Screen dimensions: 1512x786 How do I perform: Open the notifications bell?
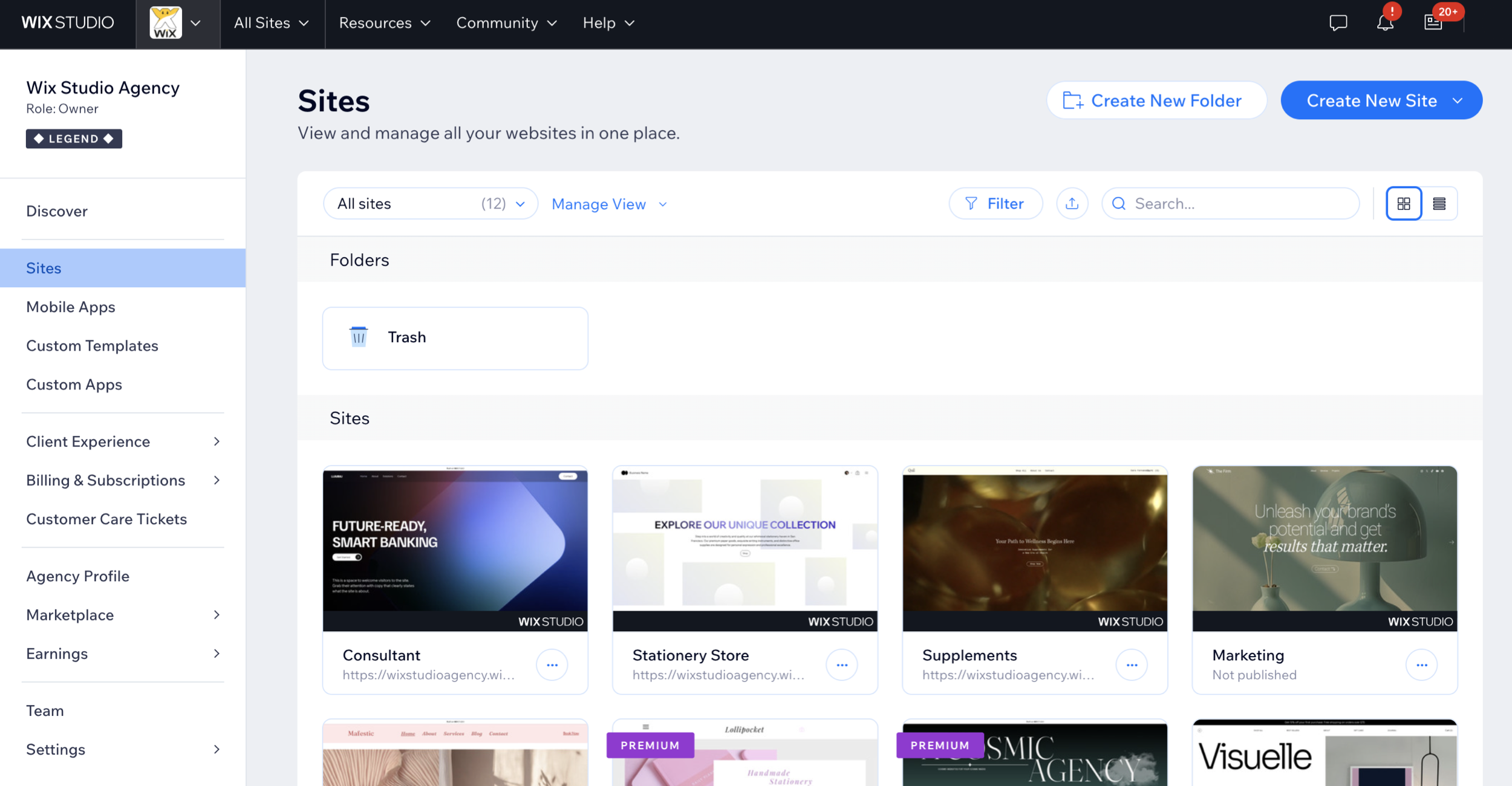pos(1385,23)
